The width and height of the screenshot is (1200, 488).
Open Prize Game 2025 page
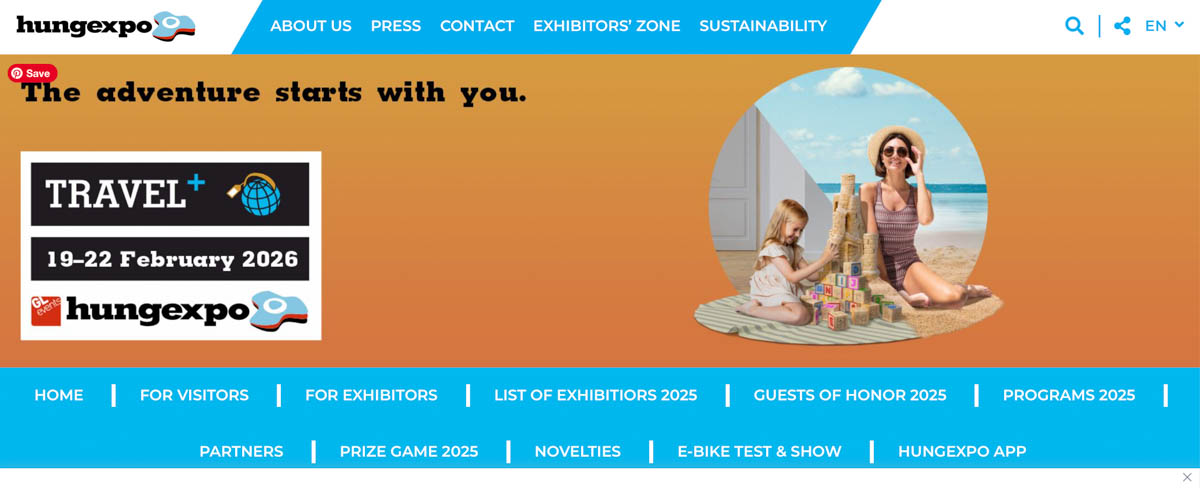click(x=409, y=451)
